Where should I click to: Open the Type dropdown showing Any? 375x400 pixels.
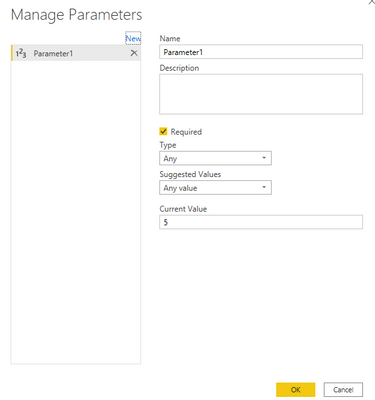[x=215, y=158]
